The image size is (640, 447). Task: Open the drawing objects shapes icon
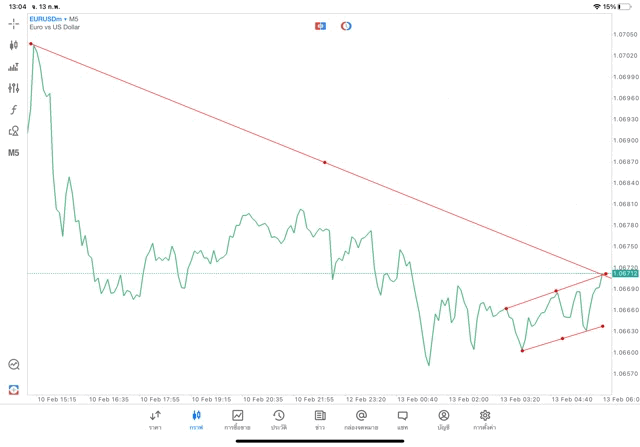[13, 131]
